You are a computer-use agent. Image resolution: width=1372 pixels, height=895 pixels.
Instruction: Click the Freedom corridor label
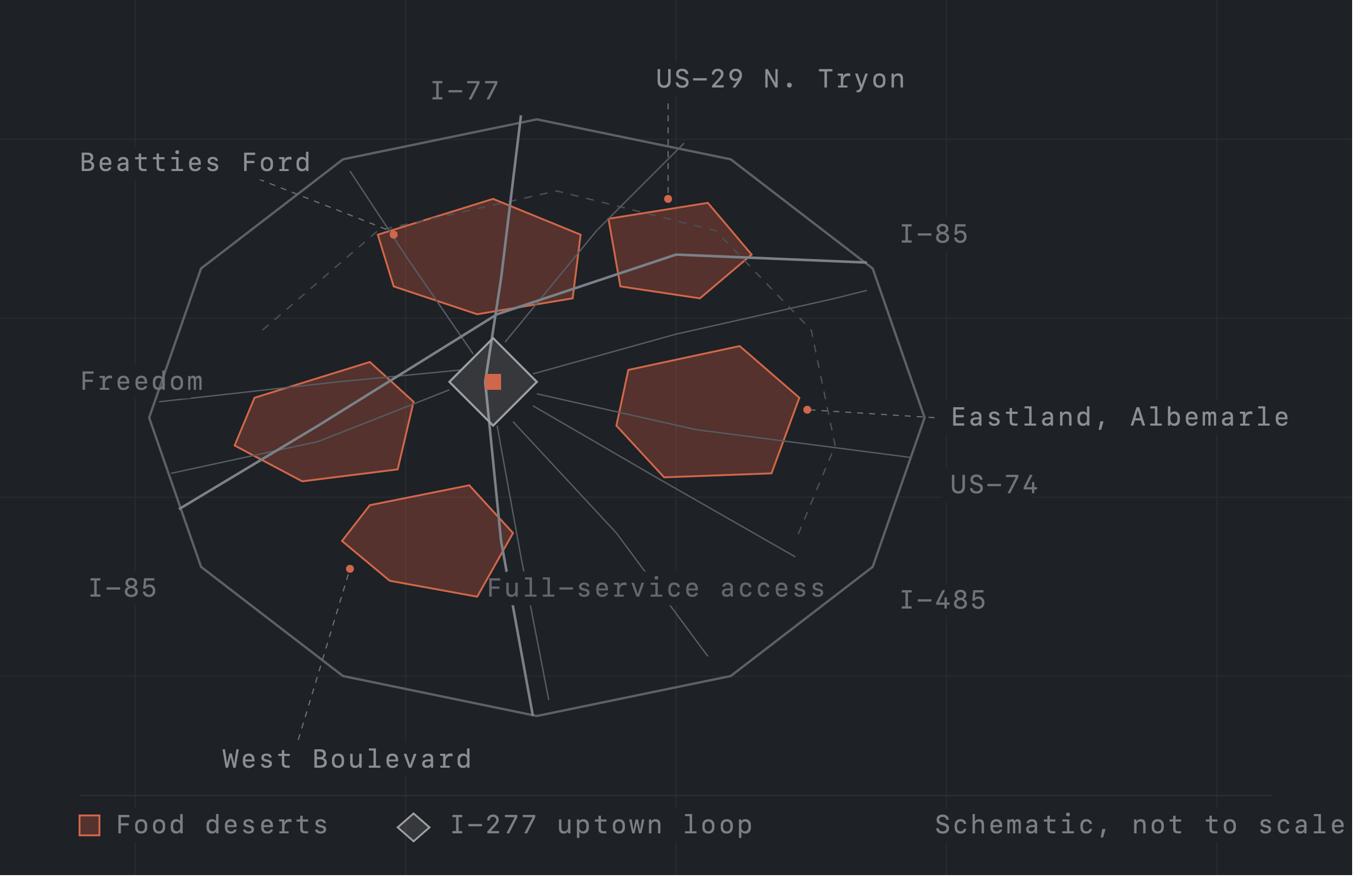tap(142, 381)
